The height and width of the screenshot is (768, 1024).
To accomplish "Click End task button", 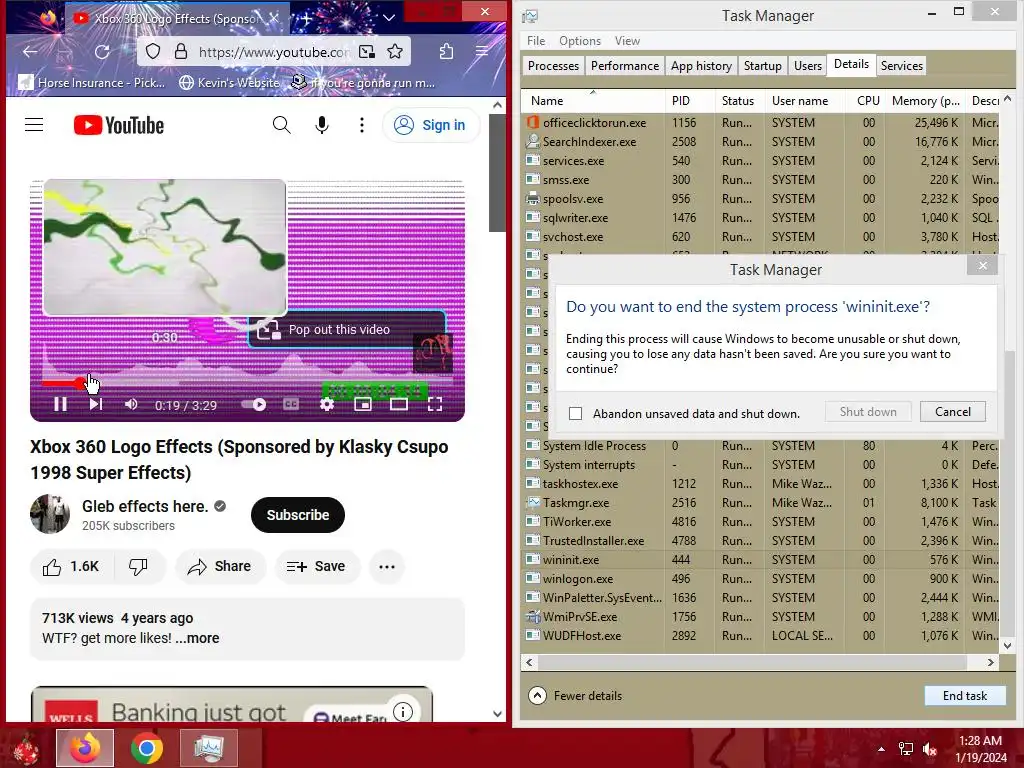I will 965,696.
